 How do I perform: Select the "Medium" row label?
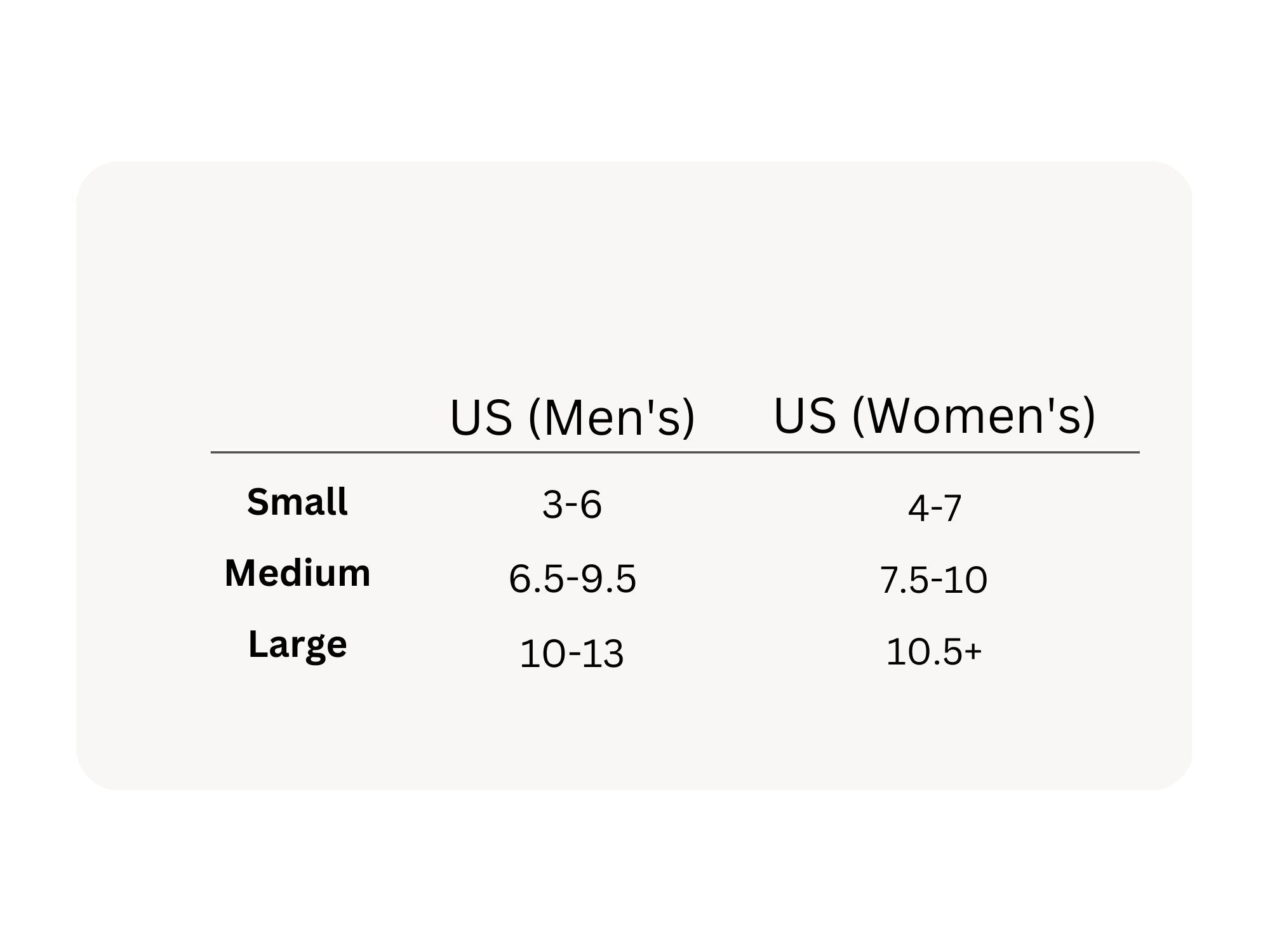(x=297, y=573)
